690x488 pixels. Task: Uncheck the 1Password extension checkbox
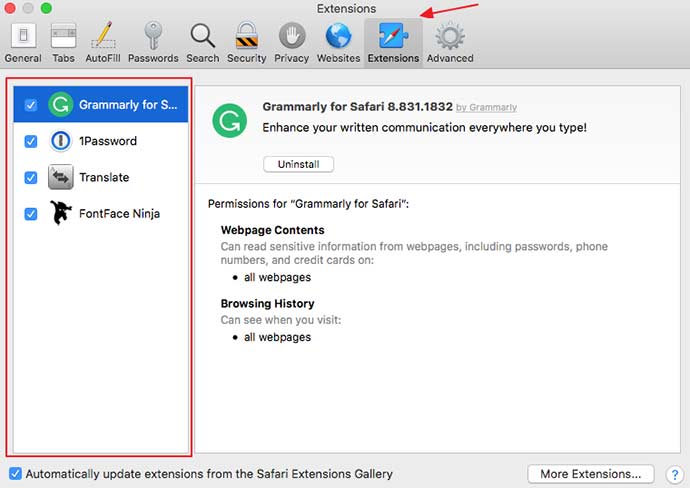pos(31,141)
